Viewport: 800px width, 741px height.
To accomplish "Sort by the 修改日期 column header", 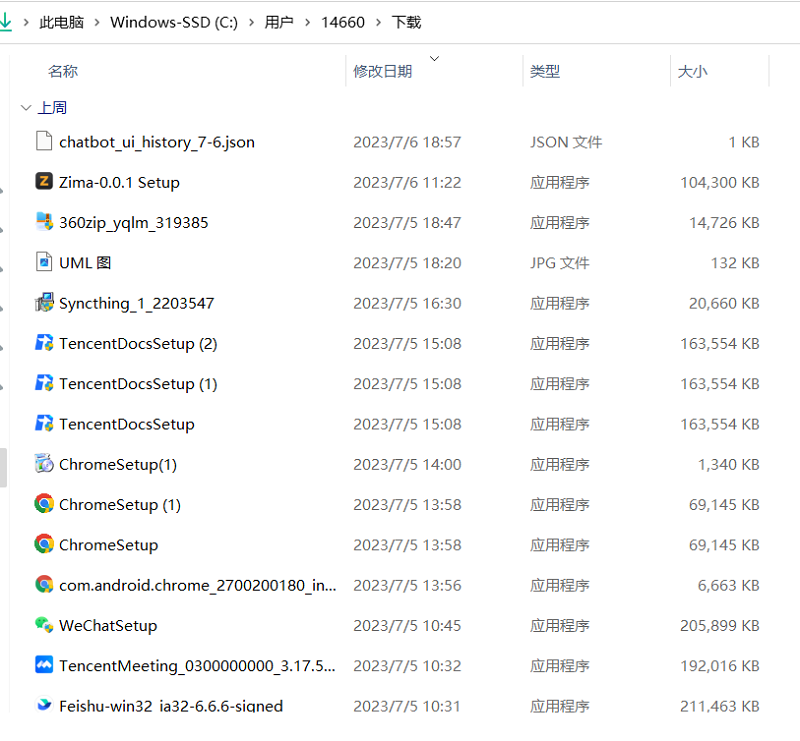I will point(383,71).
